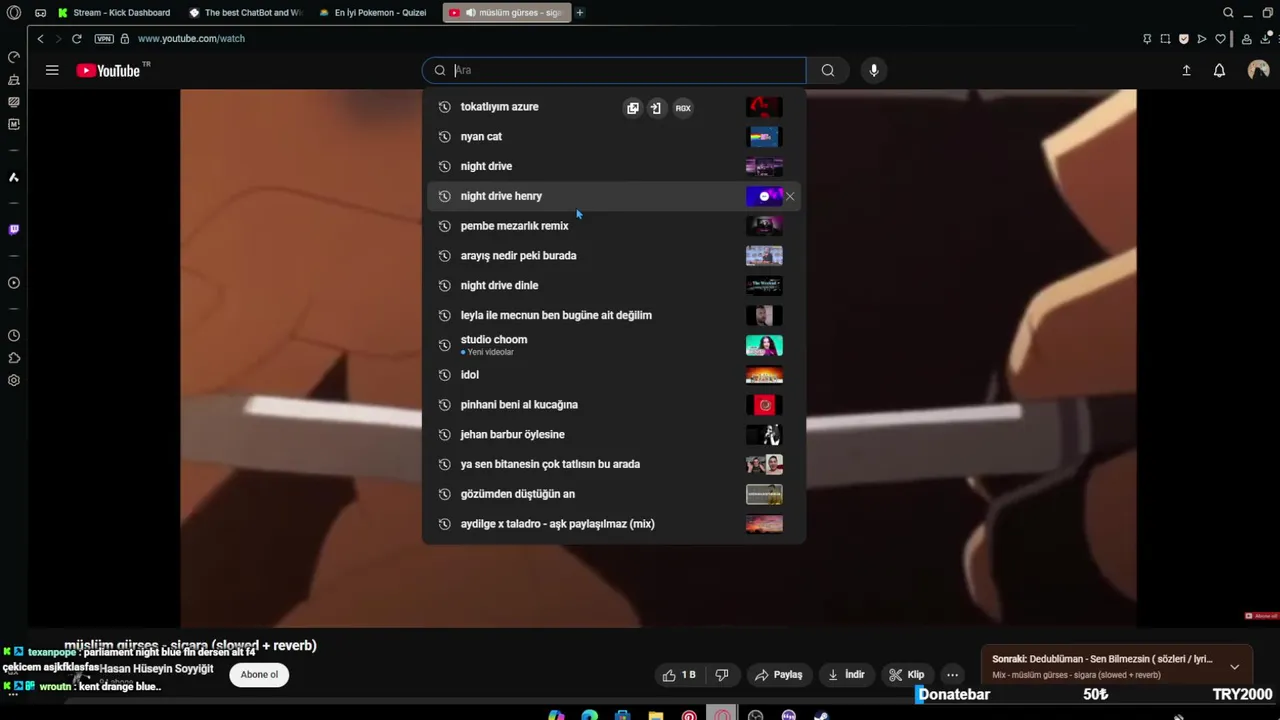Viewport: 1280px width, 720px height.
Task: Click the Paylaş share button
Action: 778,675
